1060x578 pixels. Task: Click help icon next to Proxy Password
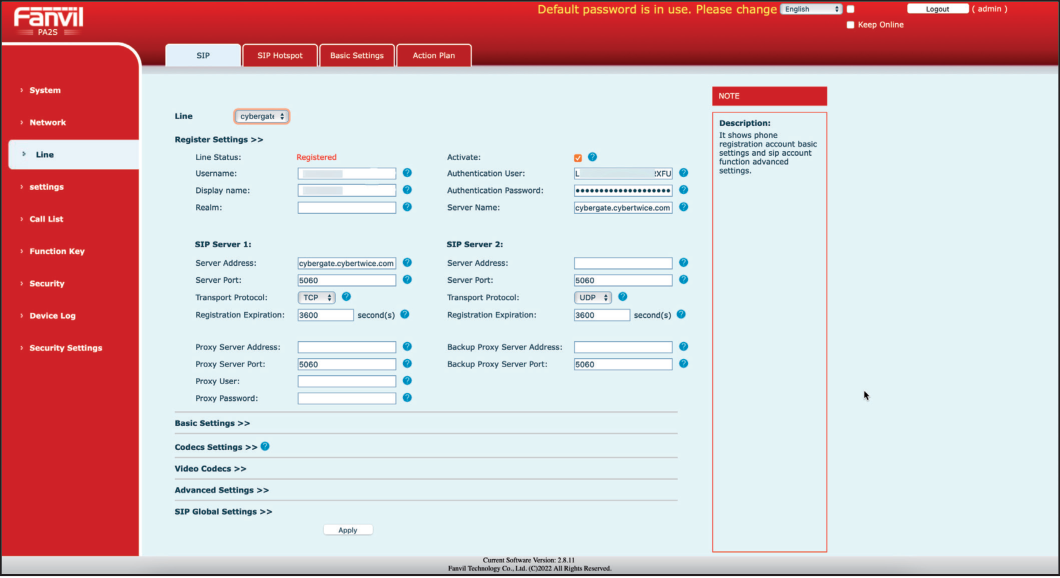pos(407,398)
